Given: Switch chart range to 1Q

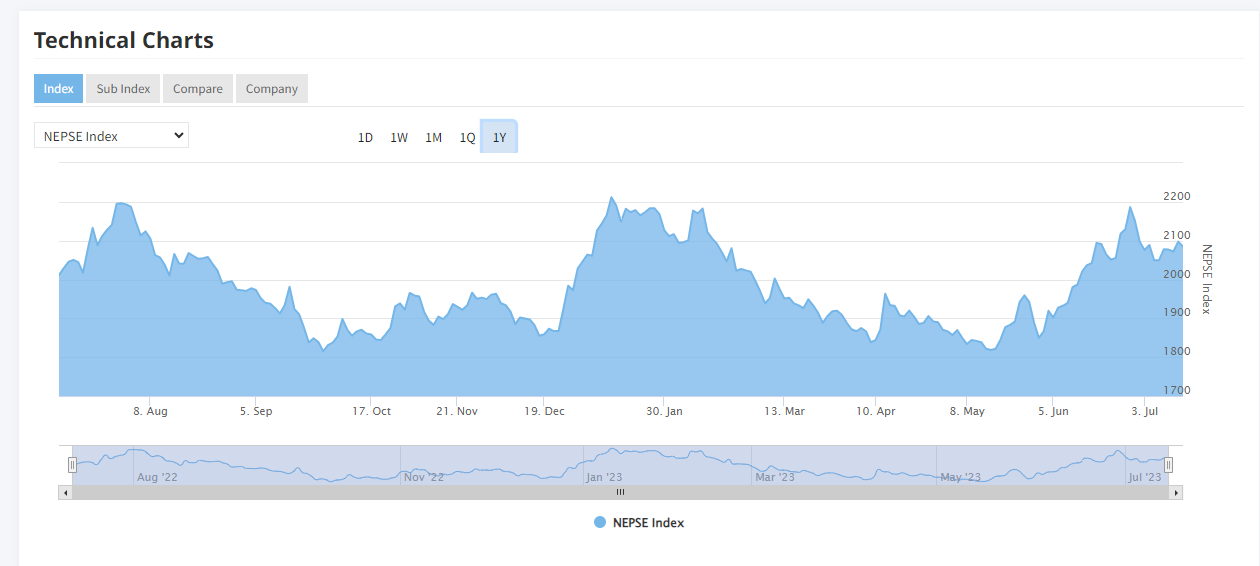Looking at the screenshot, I should pyautogui.click(x=467, y=137).
